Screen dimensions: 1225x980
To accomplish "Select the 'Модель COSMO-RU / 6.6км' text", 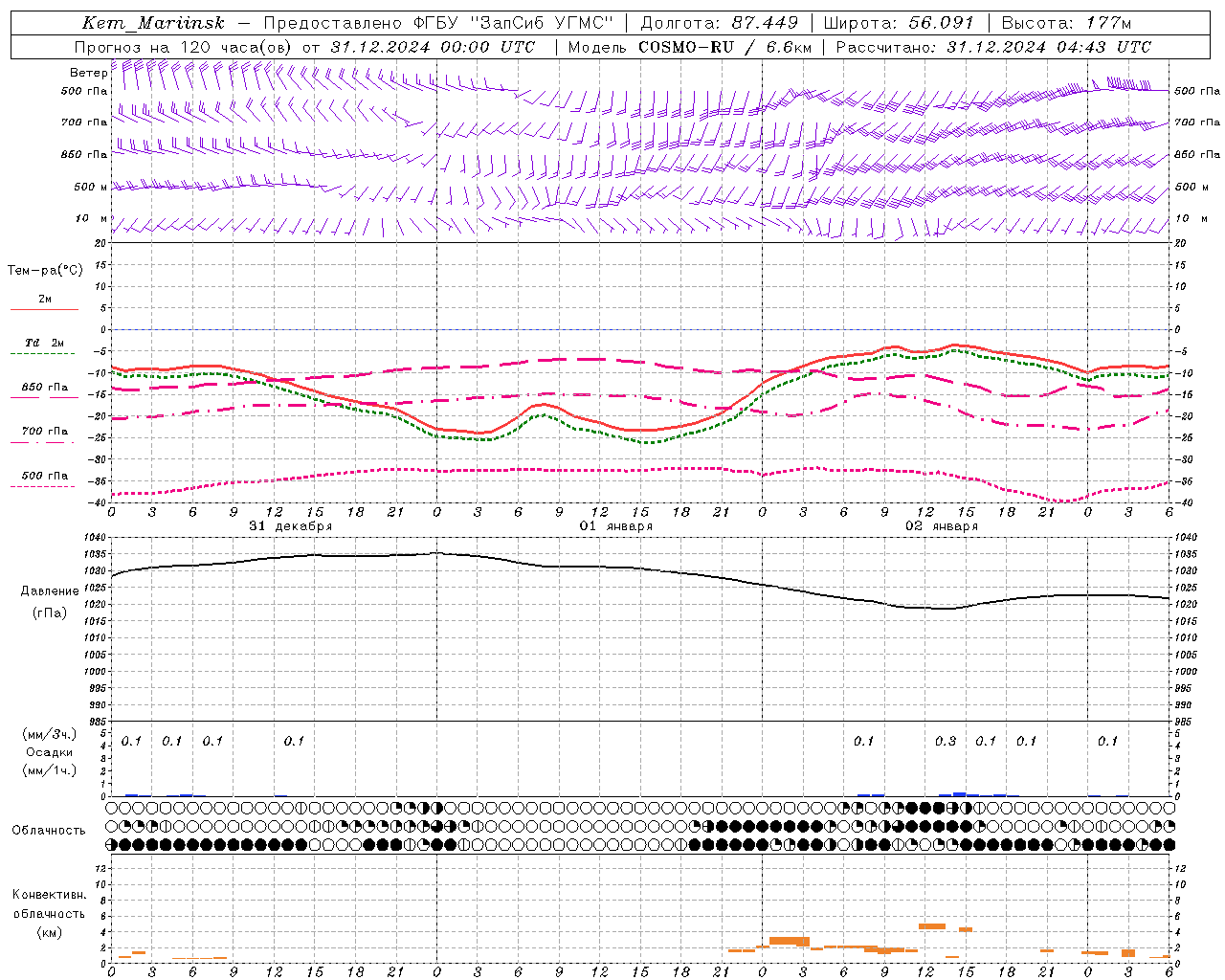I will pyautogui.click(x=689, y=47).
